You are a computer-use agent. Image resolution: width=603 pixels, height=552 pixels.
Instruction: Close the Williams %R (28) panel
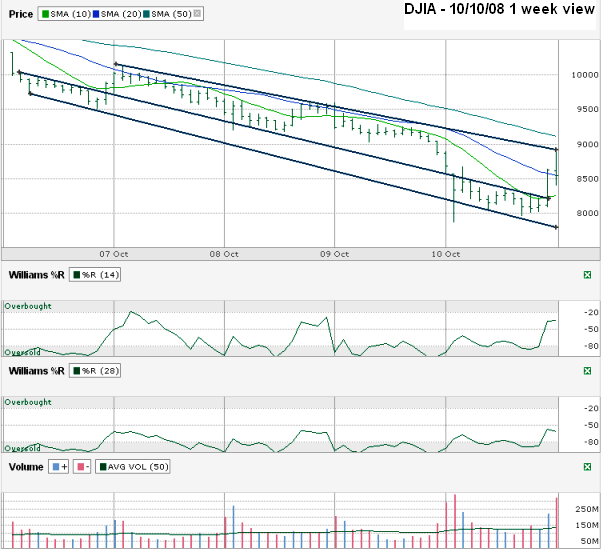(587, 371)
